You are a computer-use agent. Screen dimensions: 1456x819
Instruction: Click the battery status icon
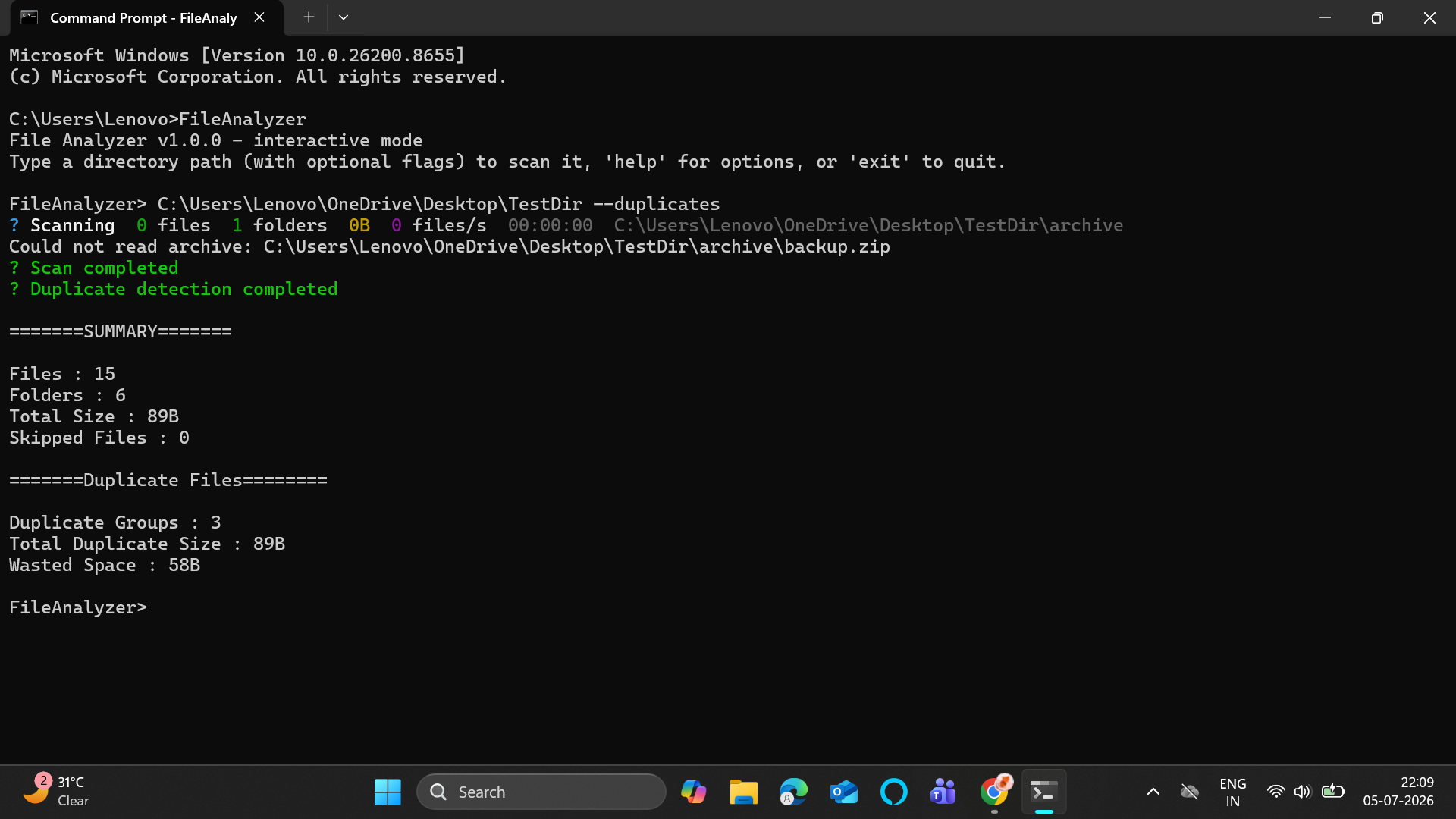1332,792
